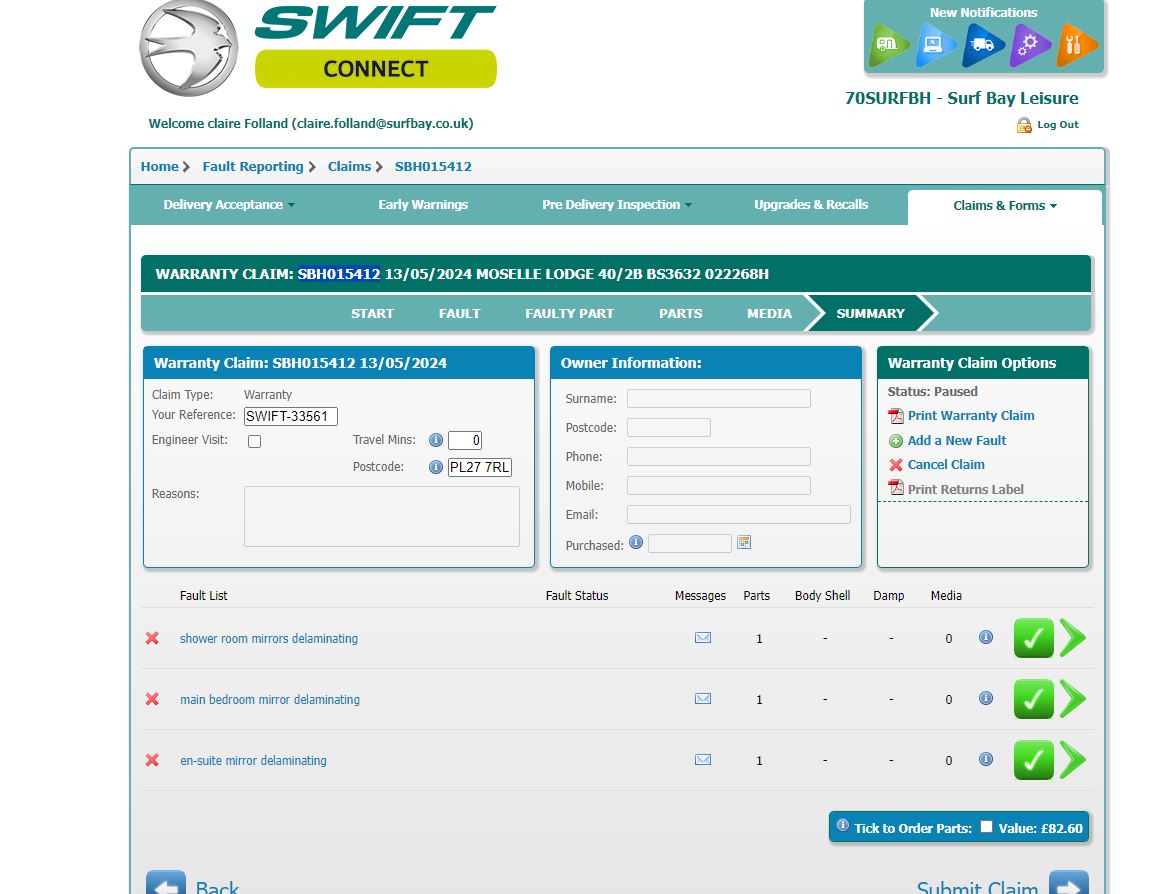Image resolution: width=1174 pixels, height=894 pixels.
Task: Click the orange tools notification icon
Action: [1076, 45]
